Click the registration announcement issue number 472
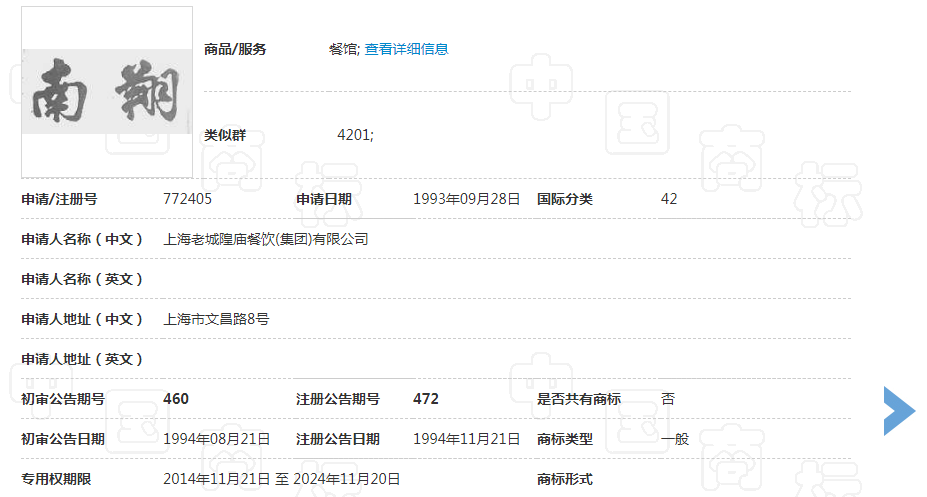Viewport: 927px width, 497px height. tap(426, 399)
